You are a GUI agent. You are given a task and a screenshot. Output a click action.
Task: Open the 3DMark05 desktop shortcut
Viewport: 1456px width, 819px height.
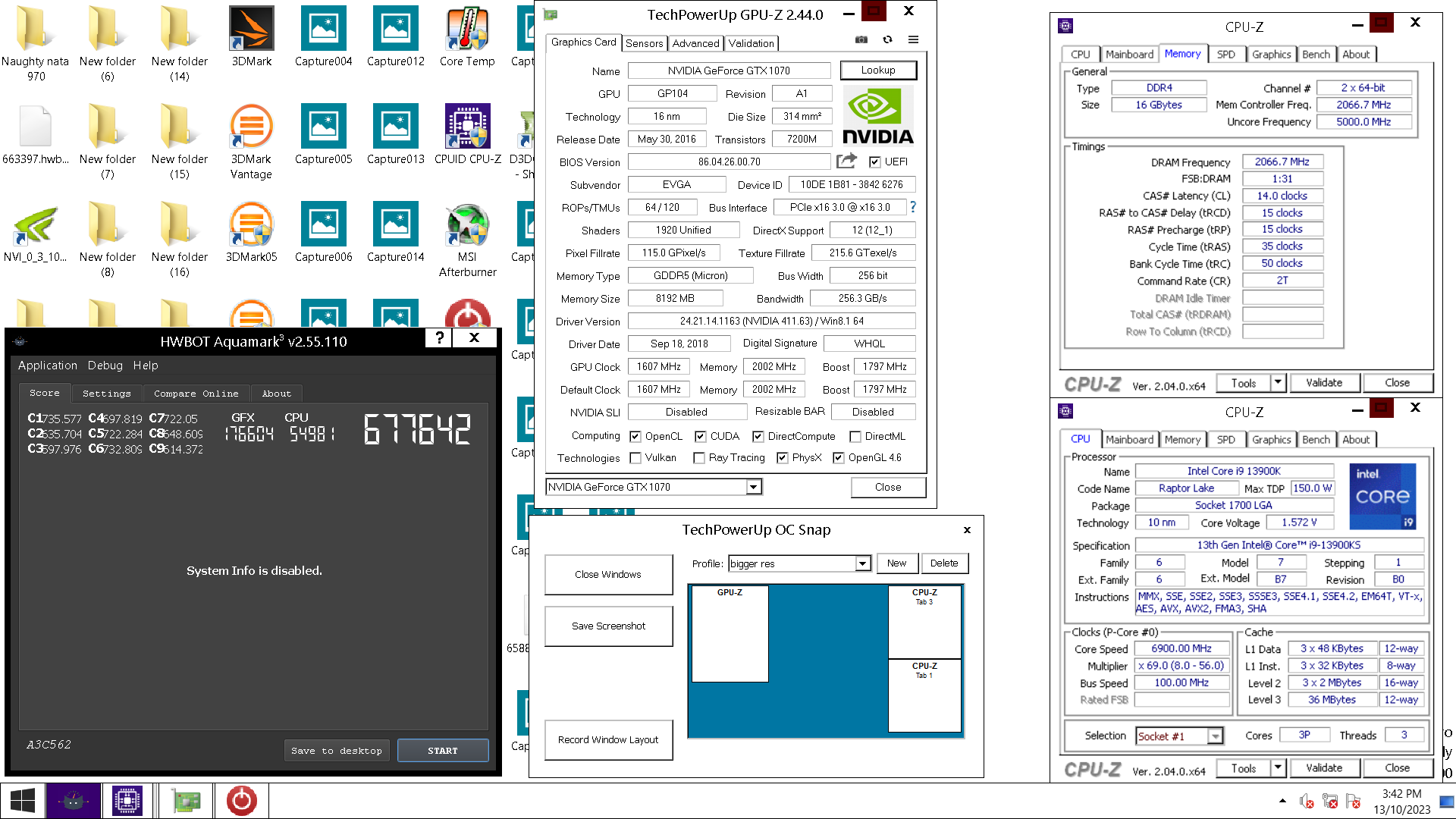(251, 232)
